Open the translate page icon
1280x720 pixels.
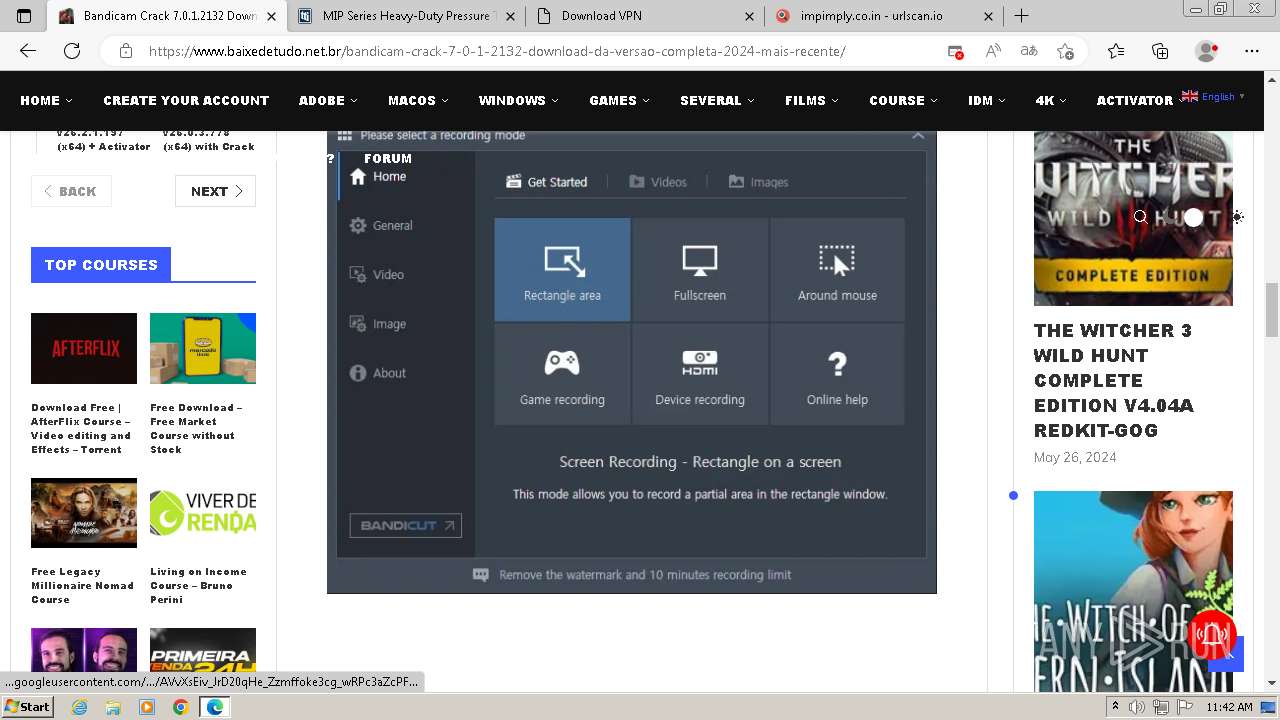pyautogui.click(x=1029, y=51)
